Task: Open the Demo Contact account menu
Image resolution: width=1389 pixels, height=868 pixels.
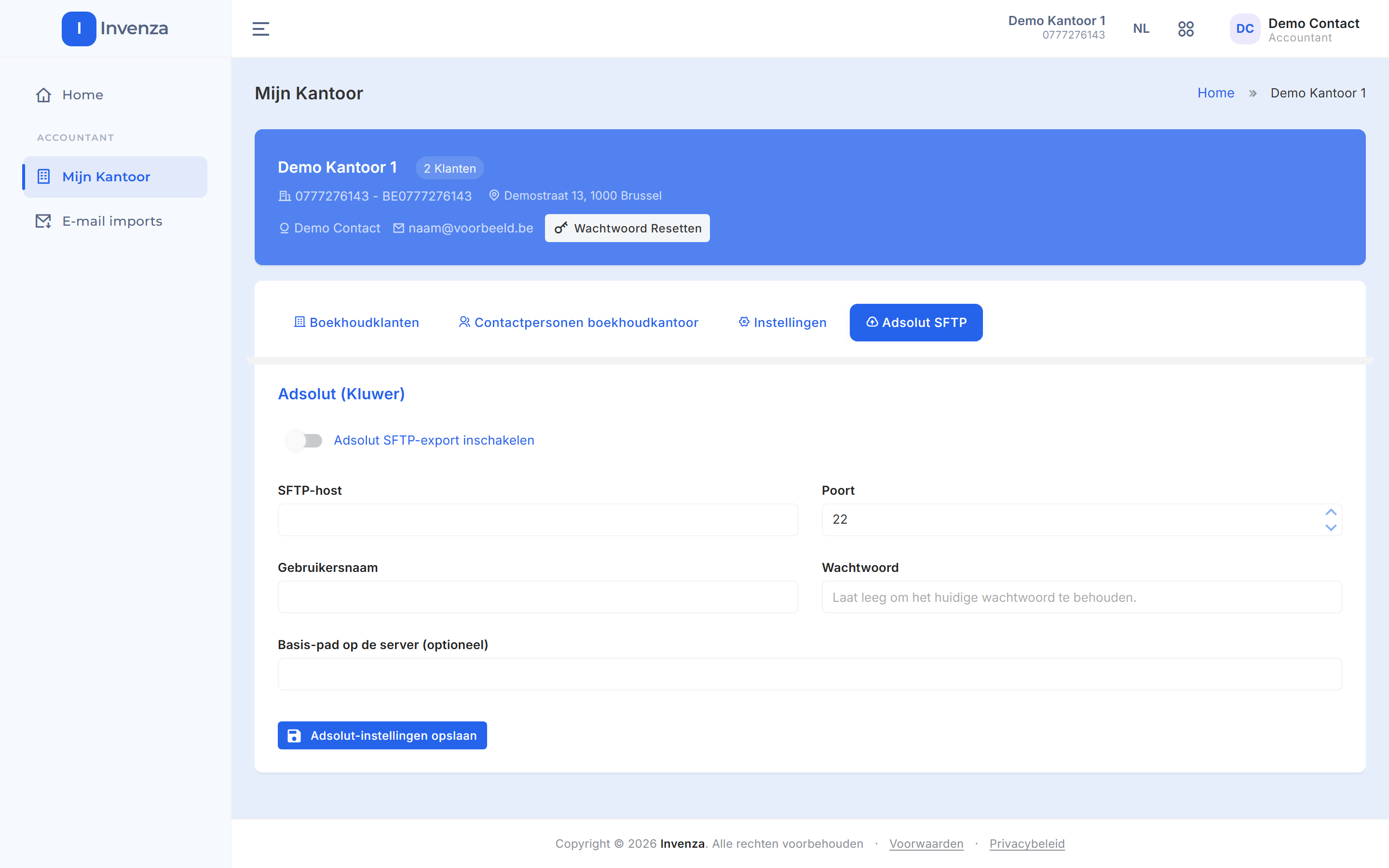Action: [x=1314, y=30]
